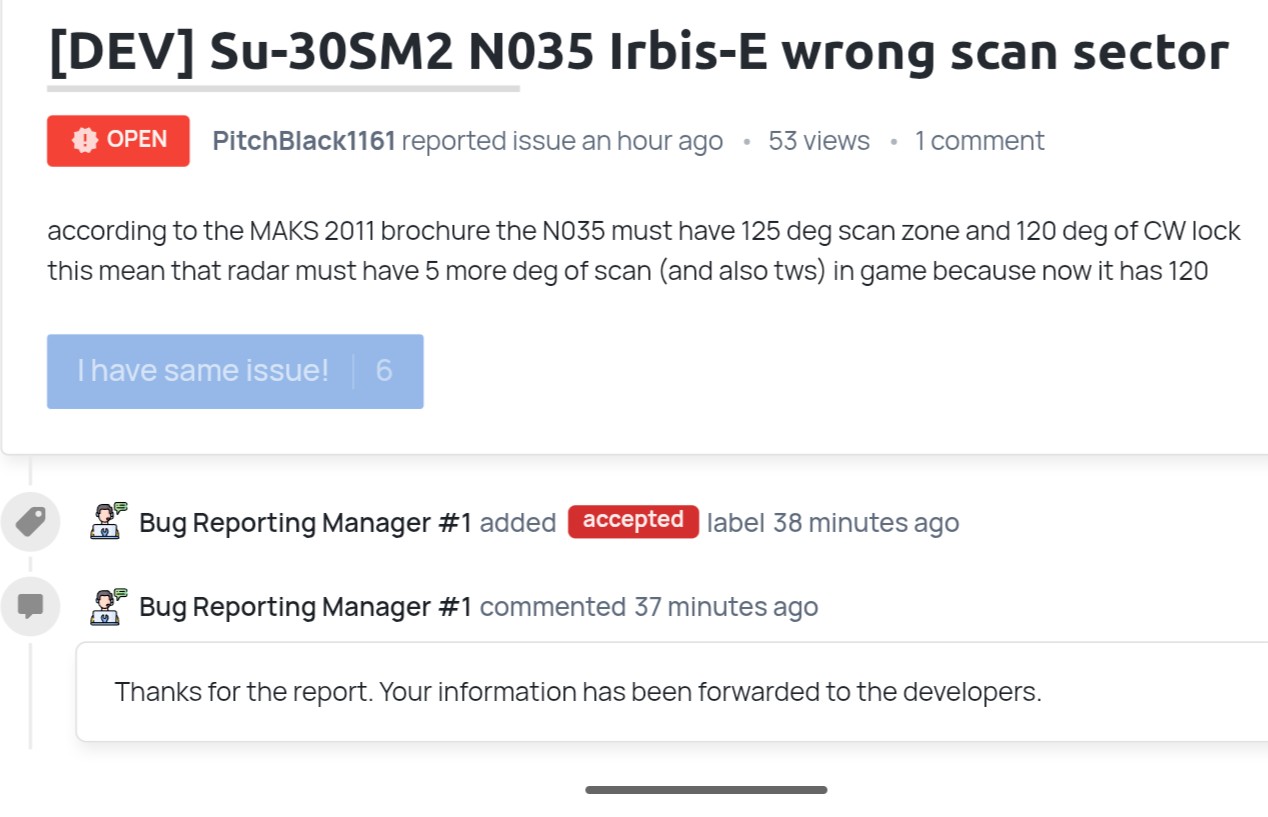Click the comment bubble icon in the timeline
The image size is (1268, 817).
point(31,606)
